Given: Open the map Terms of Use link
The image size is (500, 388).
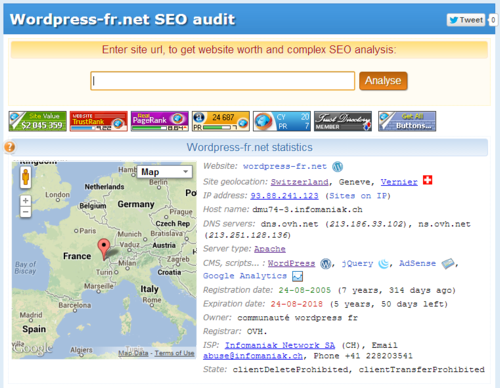Looking at the screenshot, I should 174,353.
